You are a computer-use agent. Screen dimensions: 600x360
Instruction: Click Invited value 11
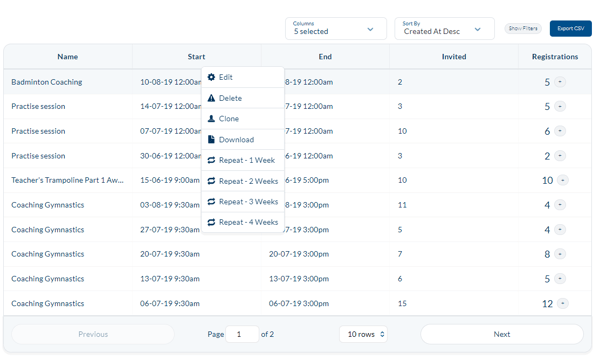click(x=402, y=205)
